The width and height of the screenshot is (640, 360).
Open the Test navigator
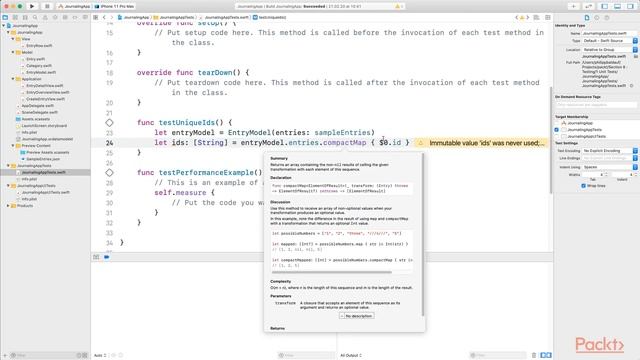click(x=55, y=18)
